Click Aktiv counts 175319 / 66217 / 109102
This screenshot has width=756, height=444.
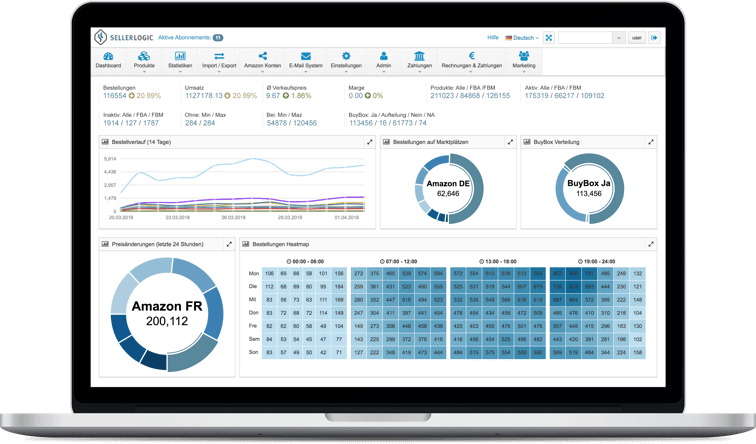coord(565,96)
